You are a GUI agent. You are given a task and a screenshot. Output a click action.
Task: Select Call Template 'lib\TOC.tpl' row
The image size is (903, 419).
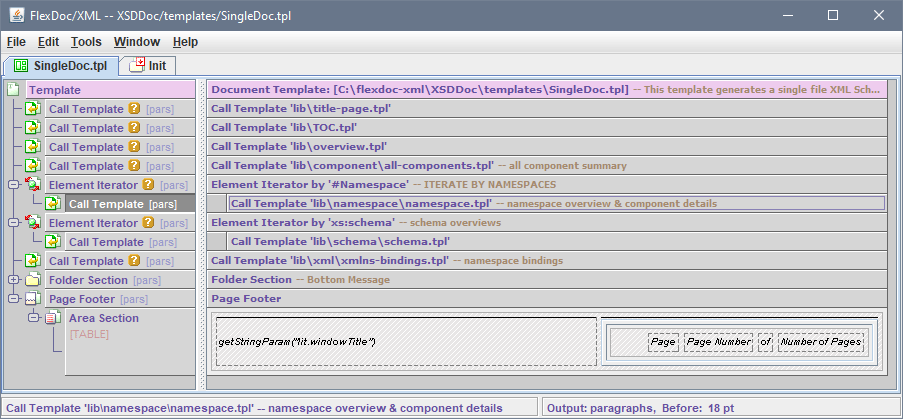[x=547, y=128]
